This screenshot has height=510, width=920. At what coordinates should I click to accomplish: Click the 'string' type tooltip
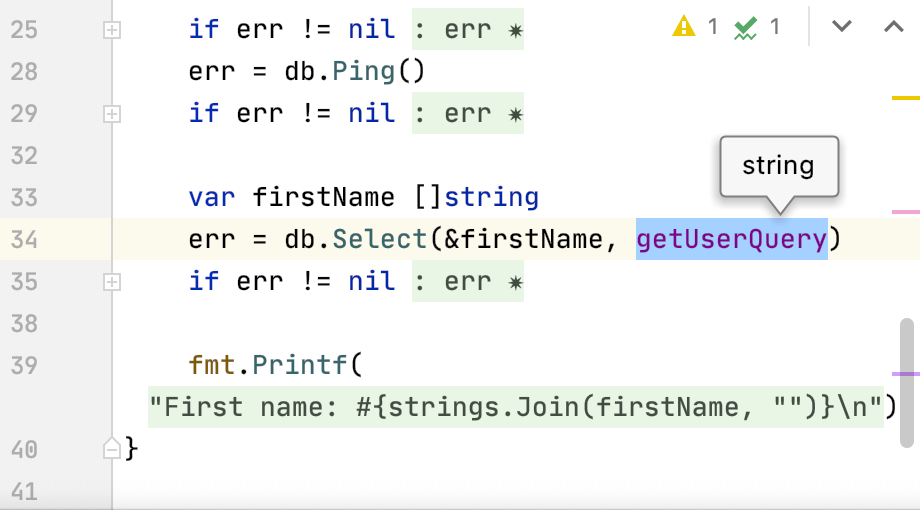779,166
